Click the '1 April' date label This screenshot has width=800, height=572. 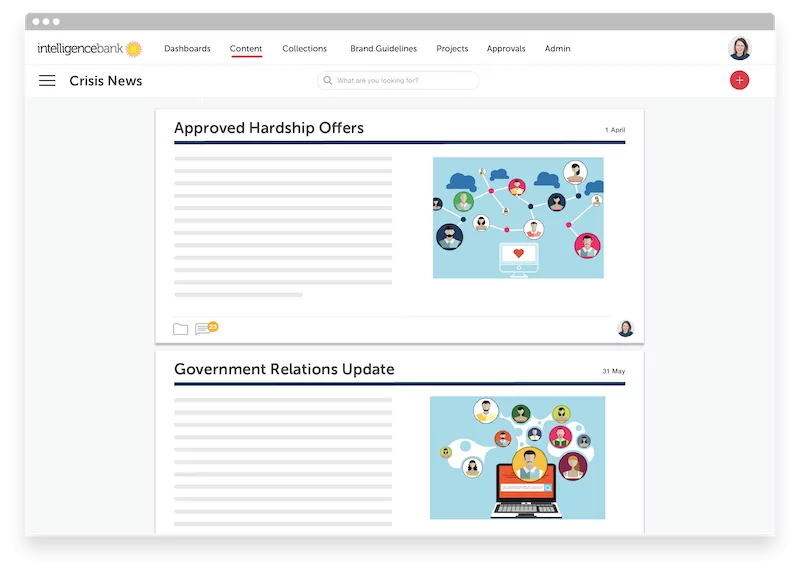click(x=615, y=130)
